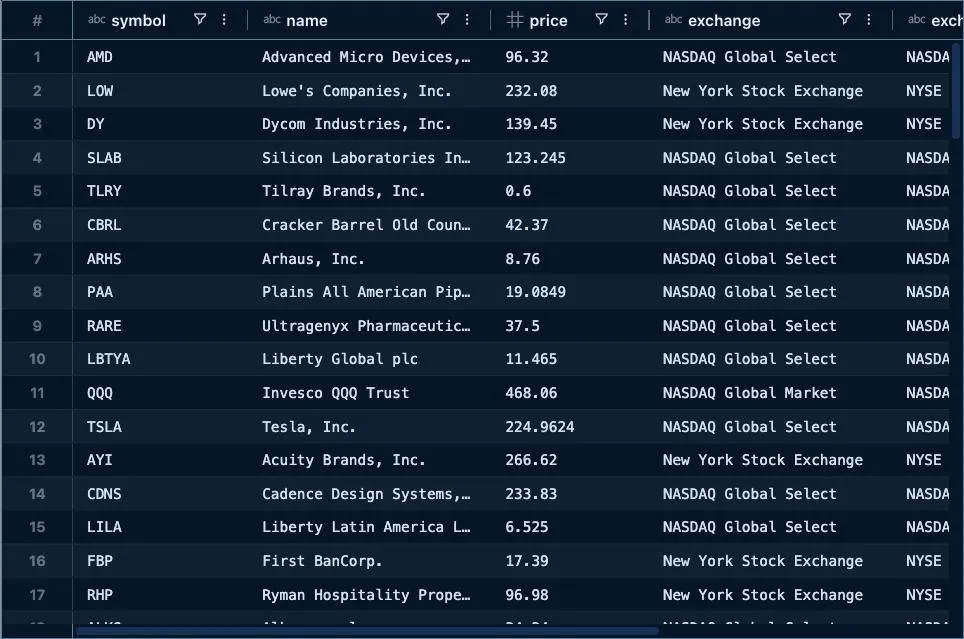The image size is (964, 639).
Task: Select the TLRY symbol cell
Action: 160,191
